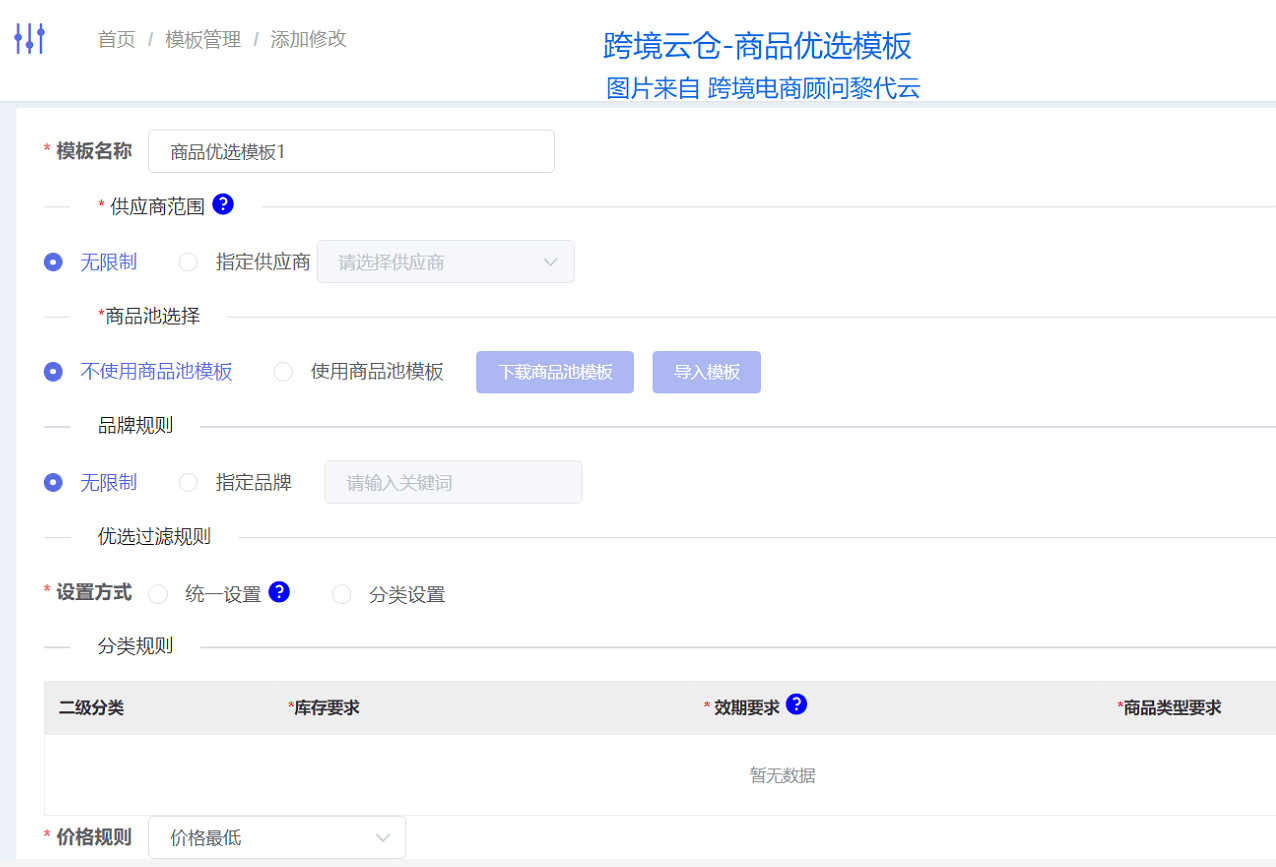Click the question mark beside 统一设置
Image resolution: width=1276 pixels, height=867 pixels.
pyautogui.click(x=278, y=592)
